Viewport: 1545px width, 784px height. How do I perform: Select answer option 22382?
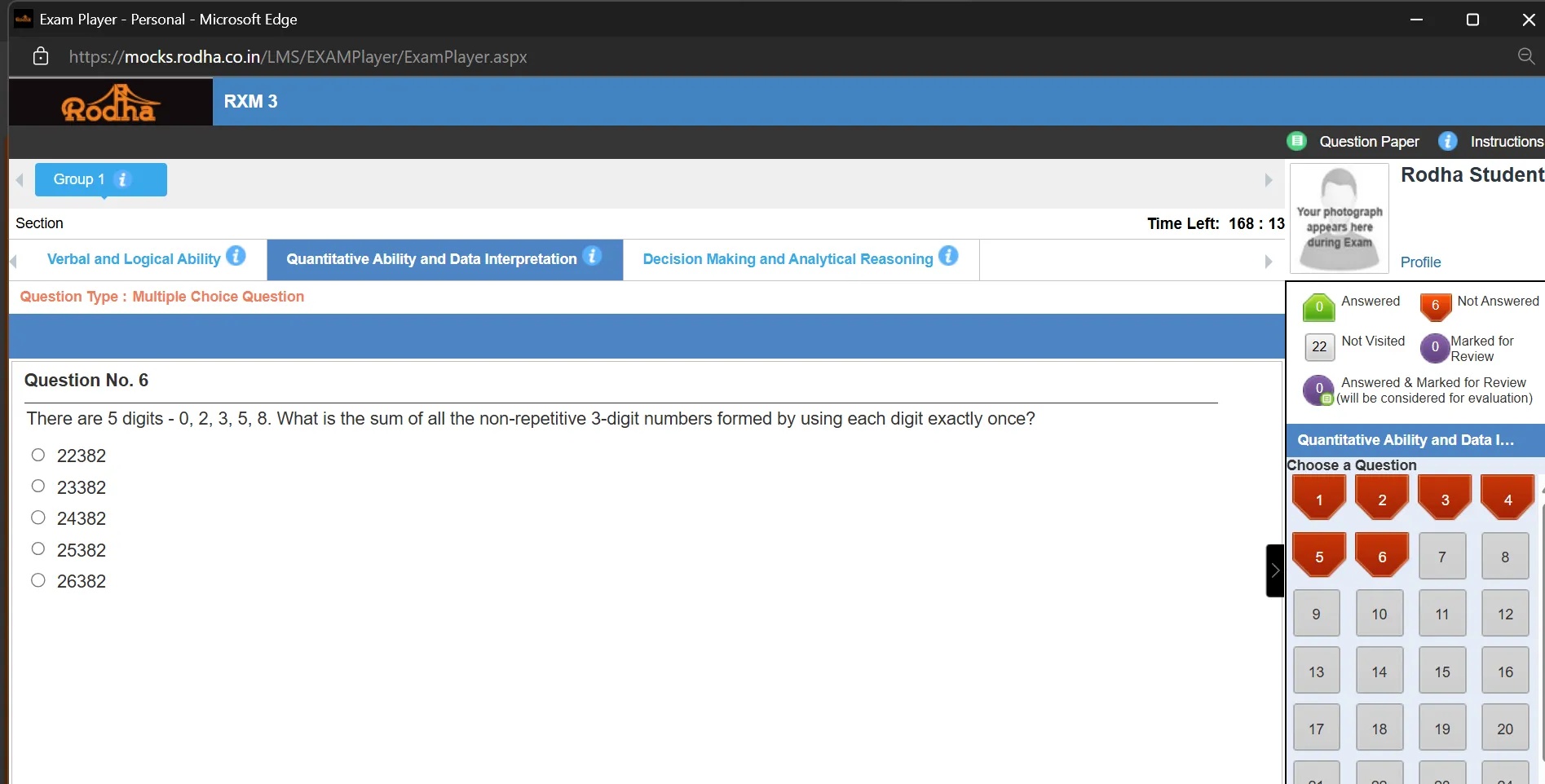coord(38,455)
